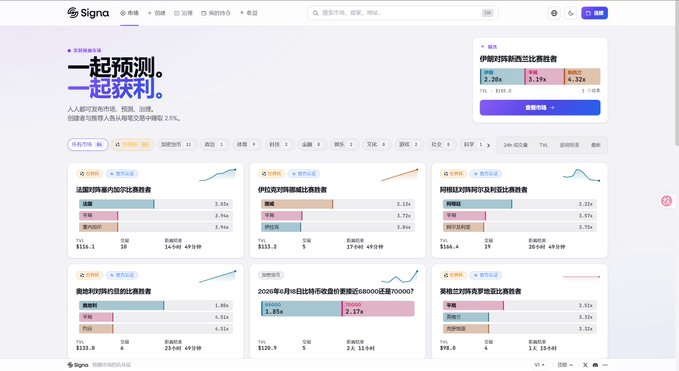Select 奥地利 1.80x outcome bar
This screenshot has height=371, width=679.
coord(155,306)
